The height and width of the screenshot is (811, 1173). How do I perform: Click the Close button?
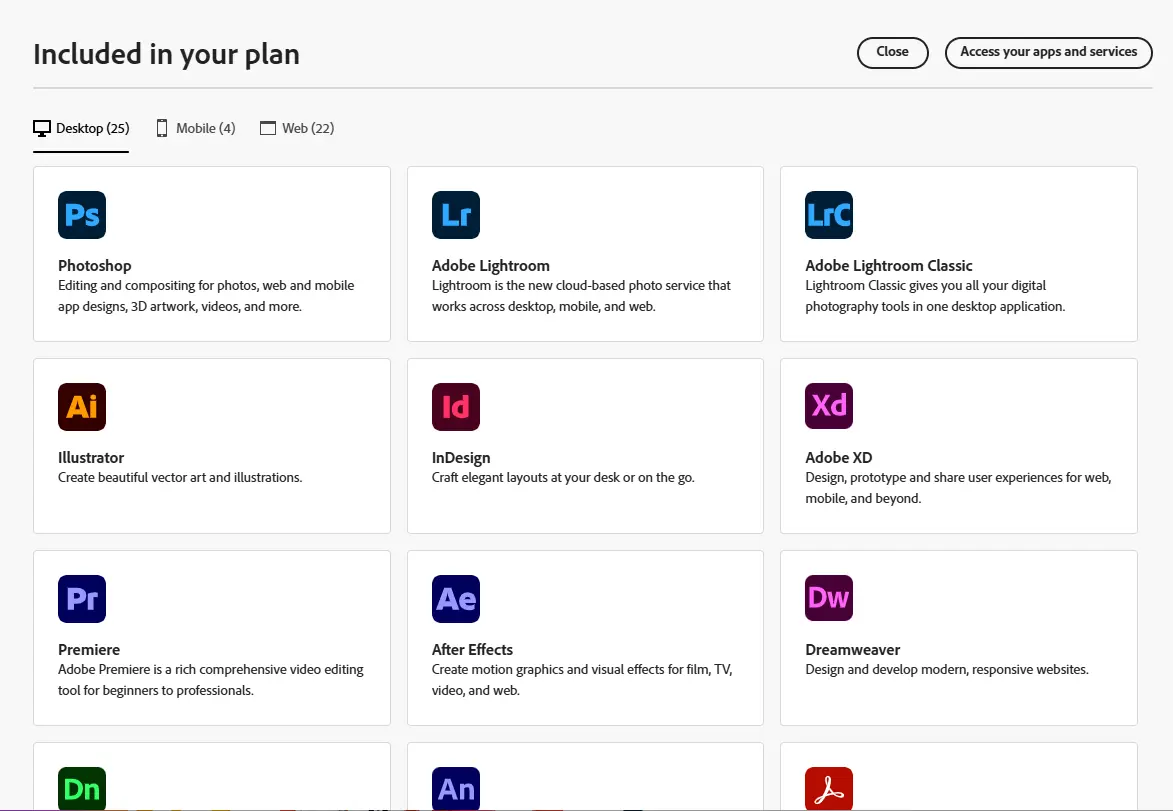click(x=892, y=52)
